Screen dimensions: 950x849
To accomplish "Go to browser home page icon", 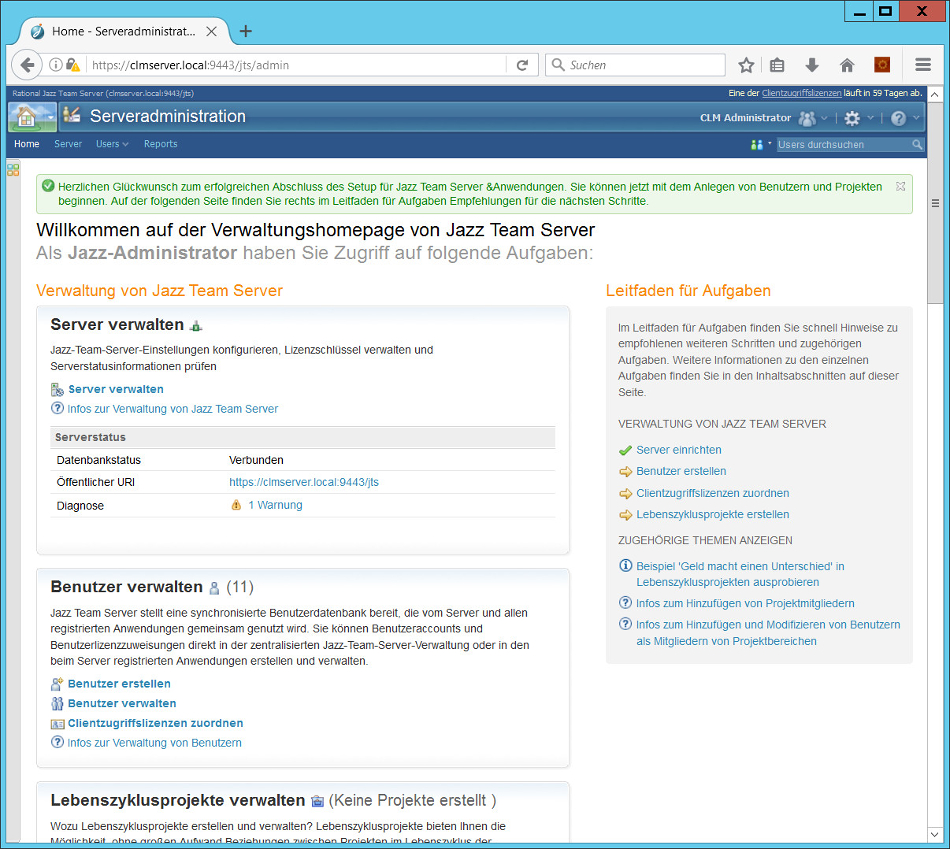I will [847, 65].
